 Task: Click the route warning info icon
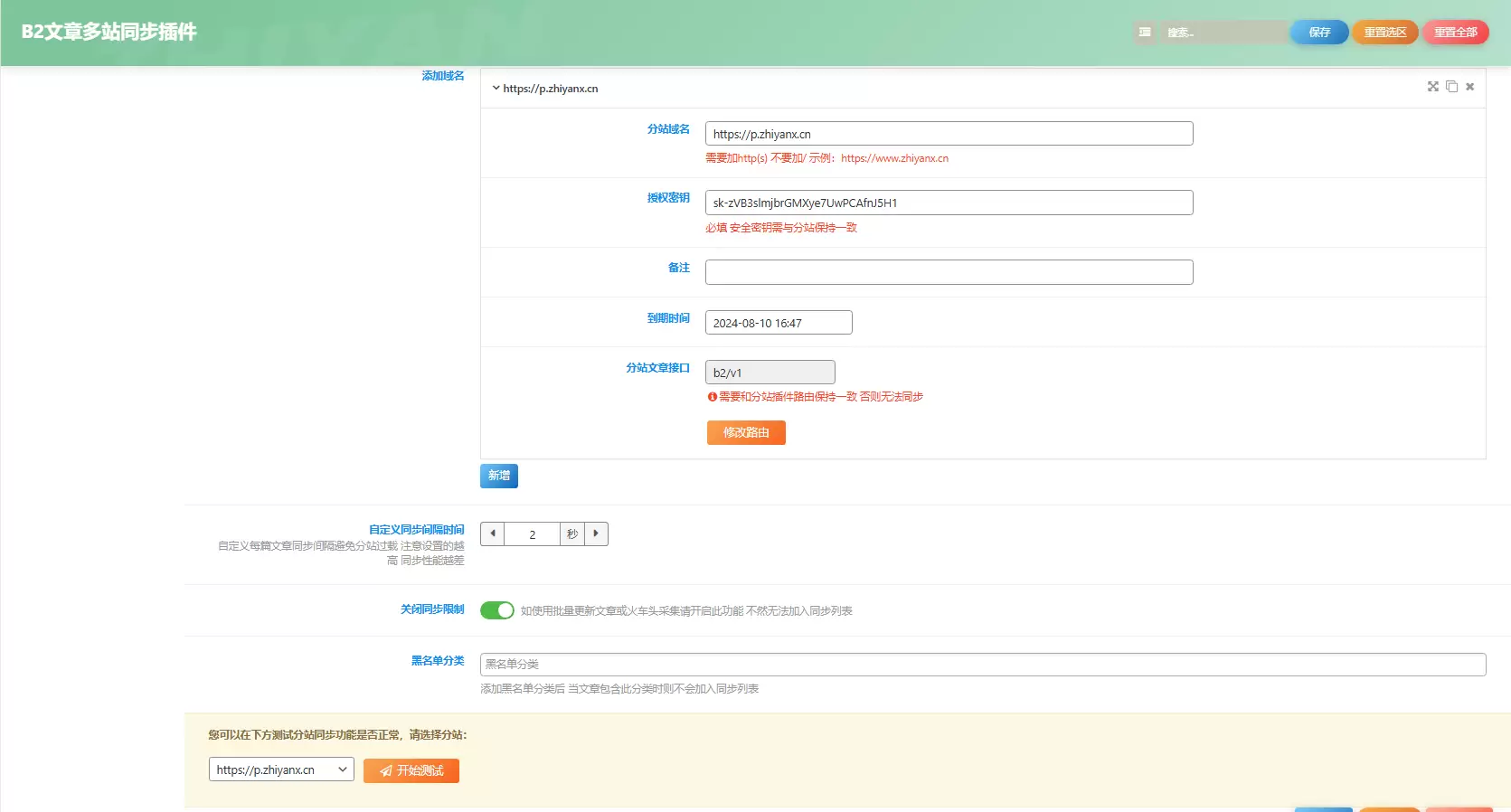[712, 397]
